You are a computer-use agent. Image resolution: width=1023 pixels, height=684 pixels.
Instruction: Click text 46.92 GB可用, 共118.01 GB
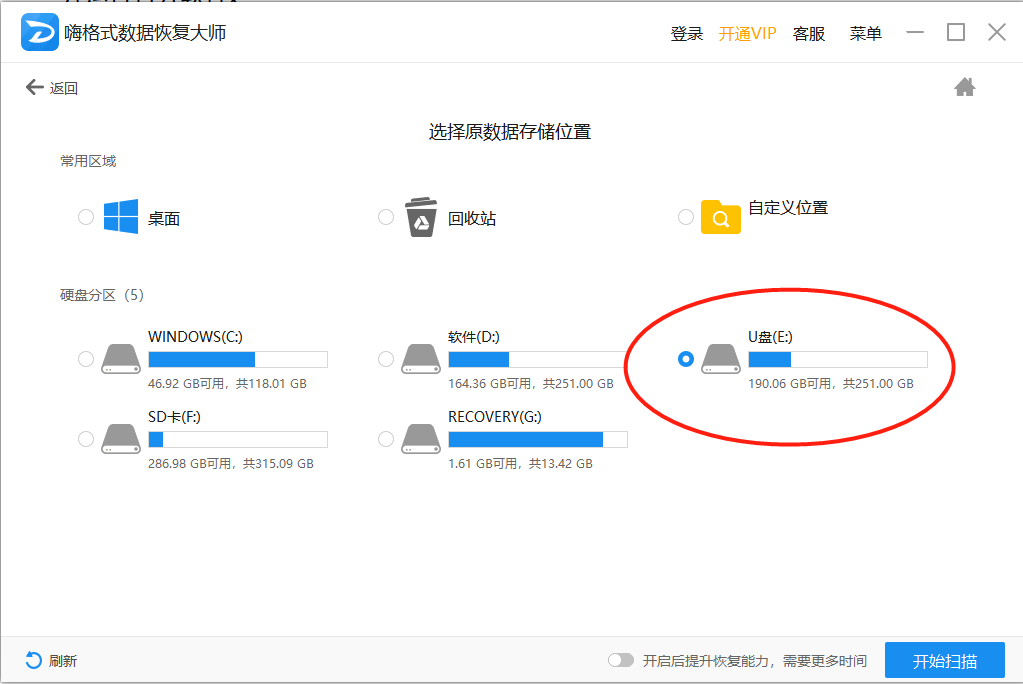coord(227,384)
